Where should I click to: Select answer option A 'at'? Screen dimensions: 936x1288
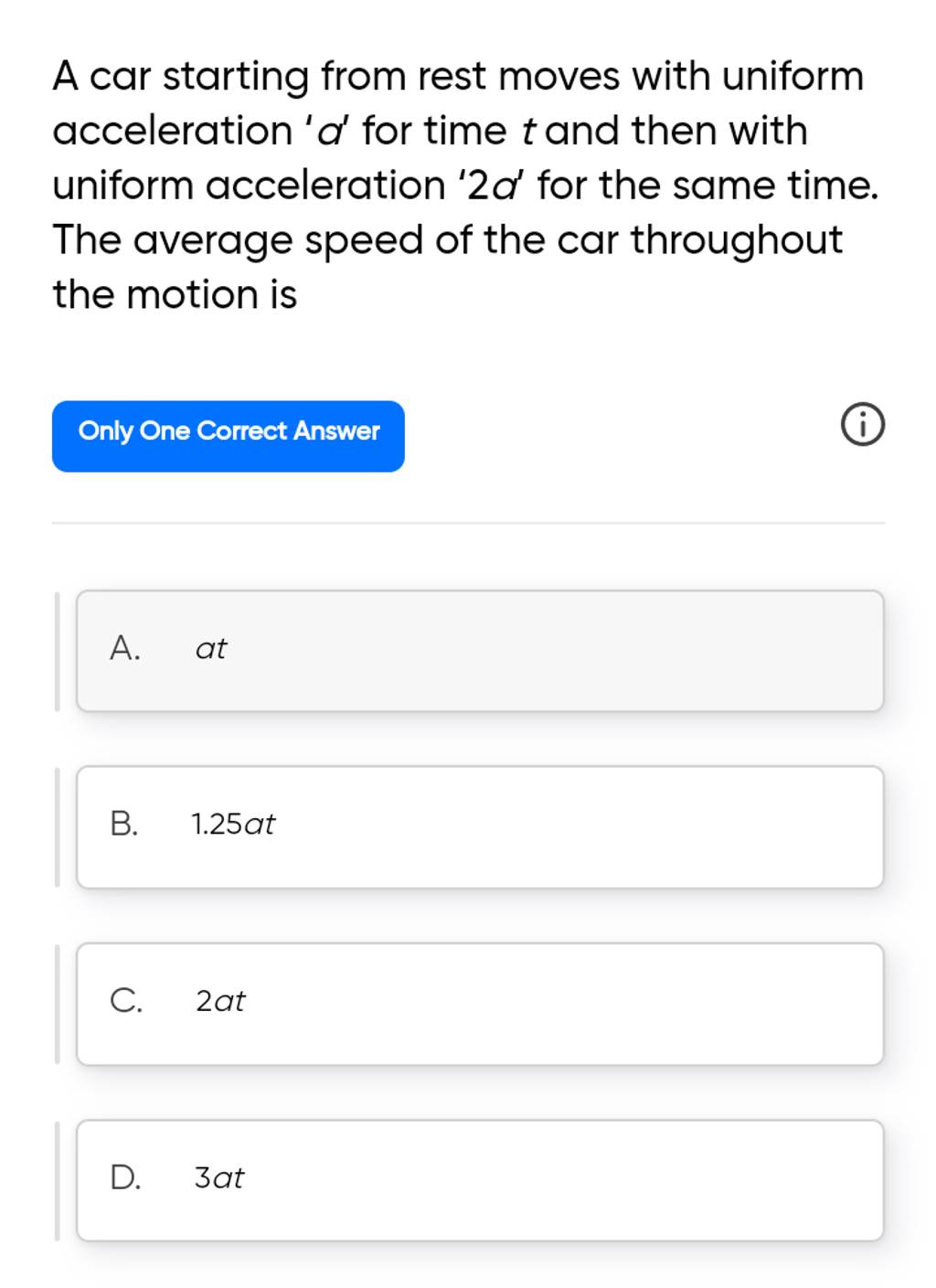(x=479, y=649)
